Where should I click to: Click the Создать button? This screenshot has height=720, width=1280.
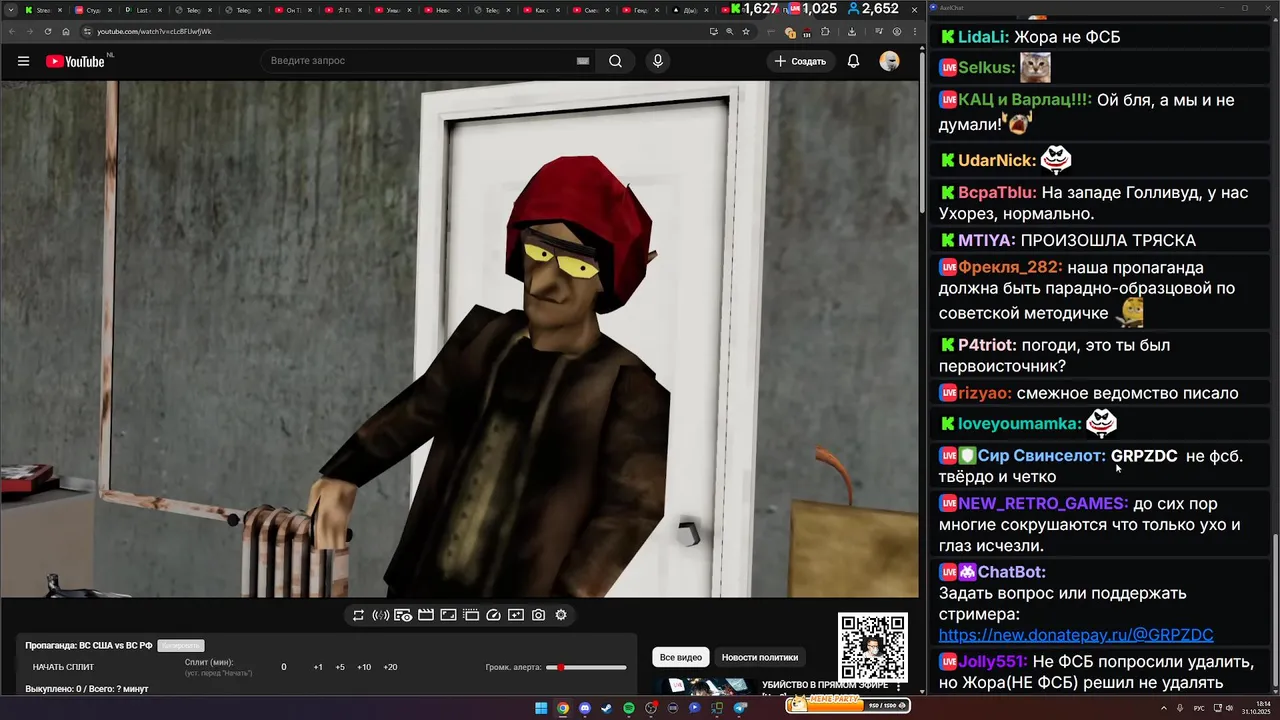[800, 61]
